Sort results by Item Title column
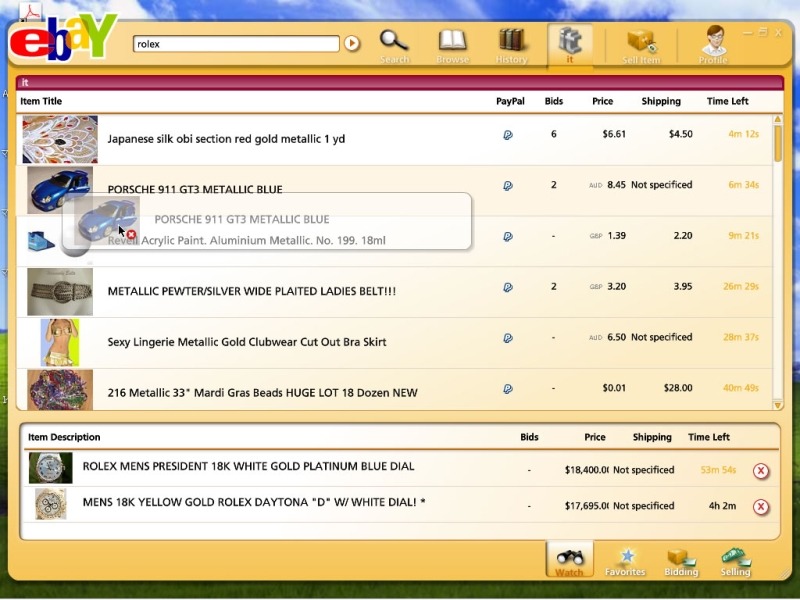This screenshot has height=600, width=800. click(41, 101)
